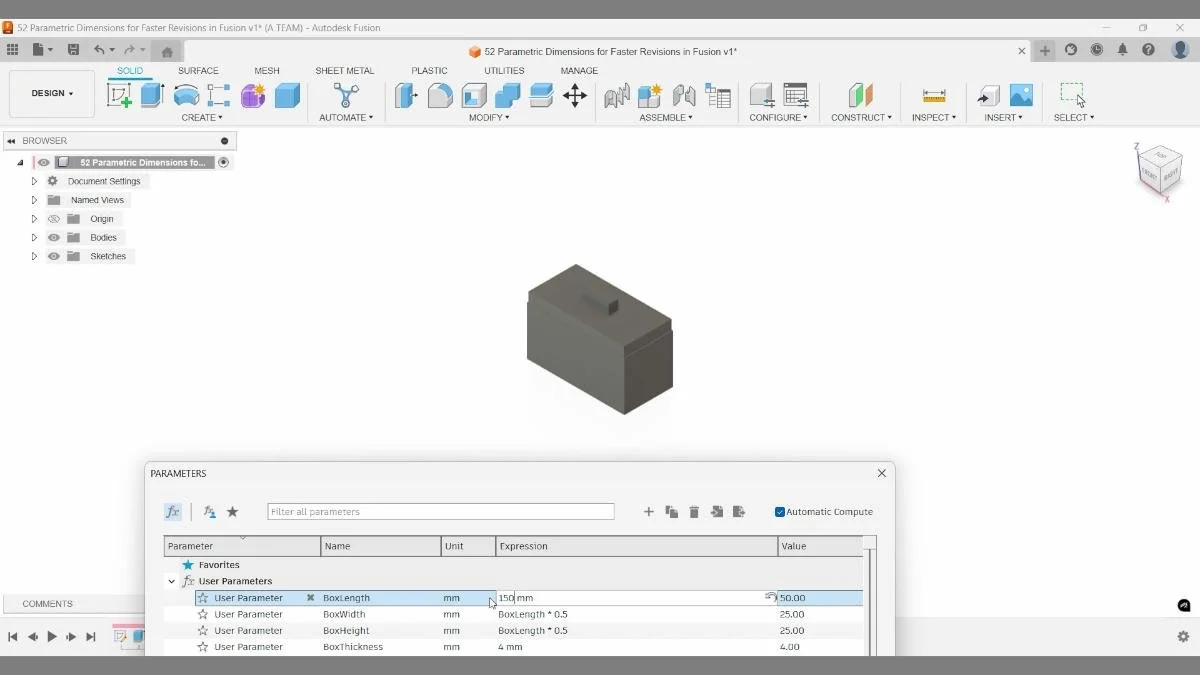
Task: Click inside the Filter all parameters field
Action: 440,511
